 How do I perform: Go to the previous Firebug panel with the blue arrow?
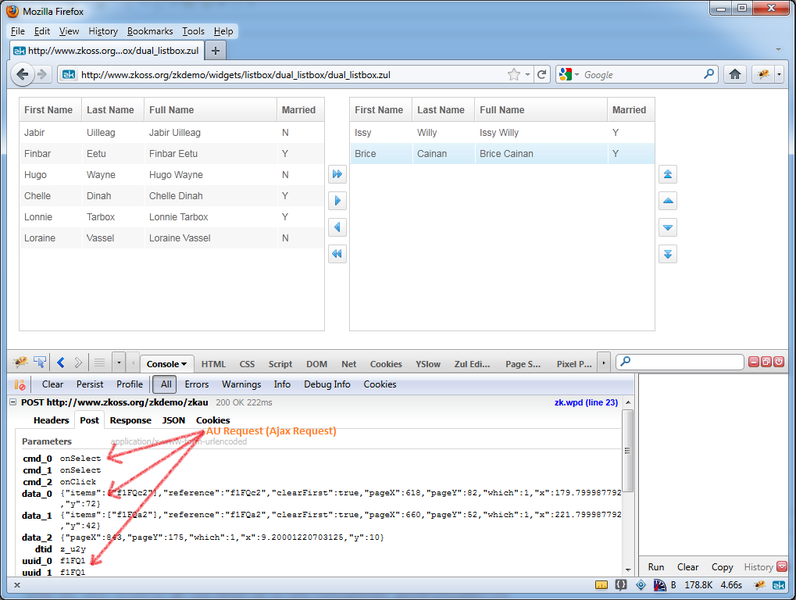[x=61, y=362]
